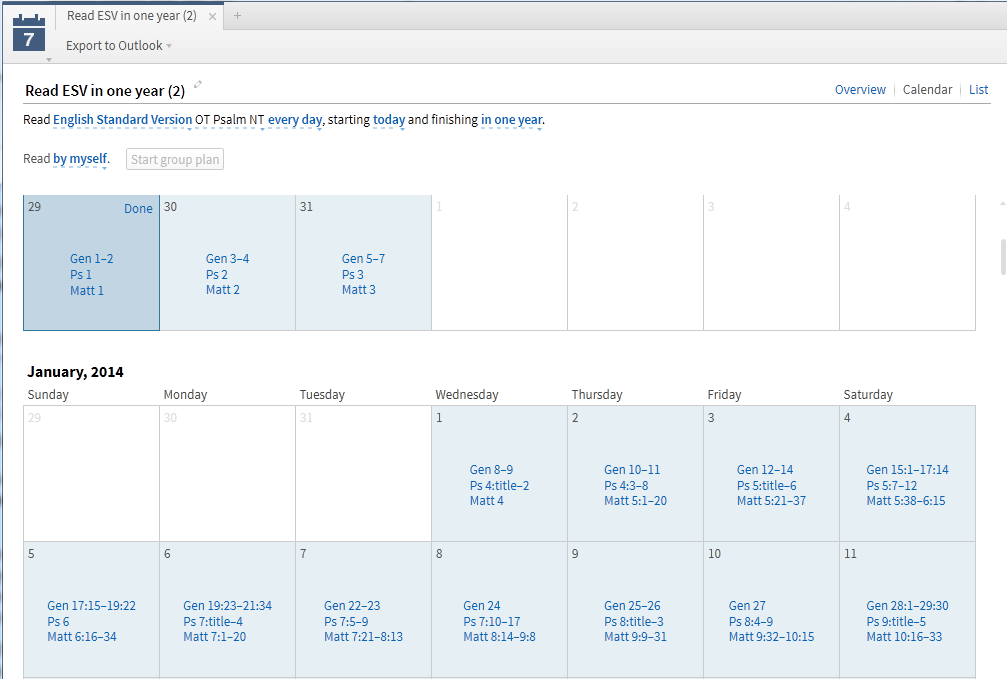The image size is (1007, 679).
Task: Click the Done link on day 29
Action: coord(138,209)
